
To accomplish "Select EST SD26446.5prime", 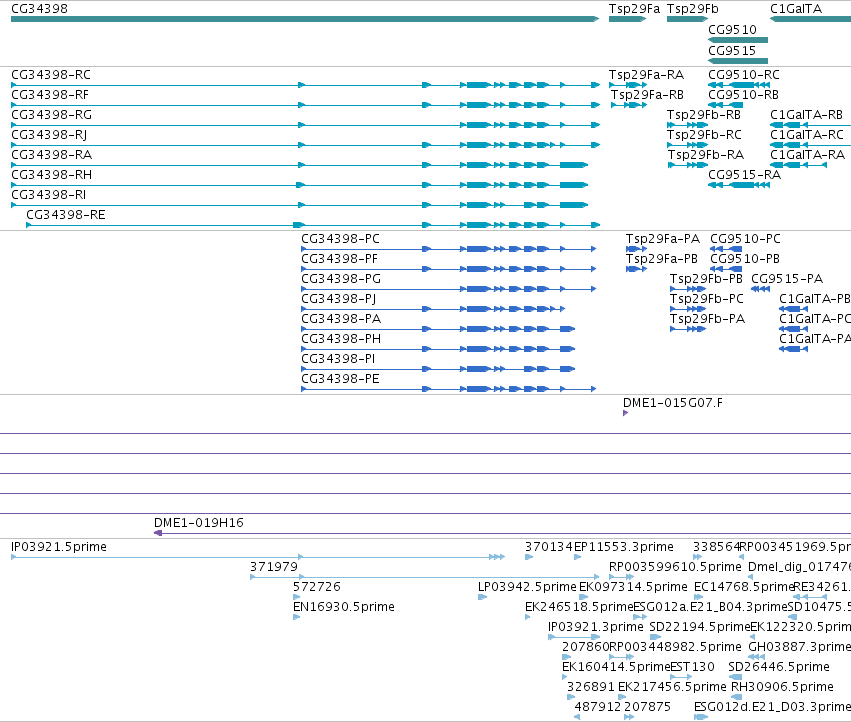I will [735, 677].
